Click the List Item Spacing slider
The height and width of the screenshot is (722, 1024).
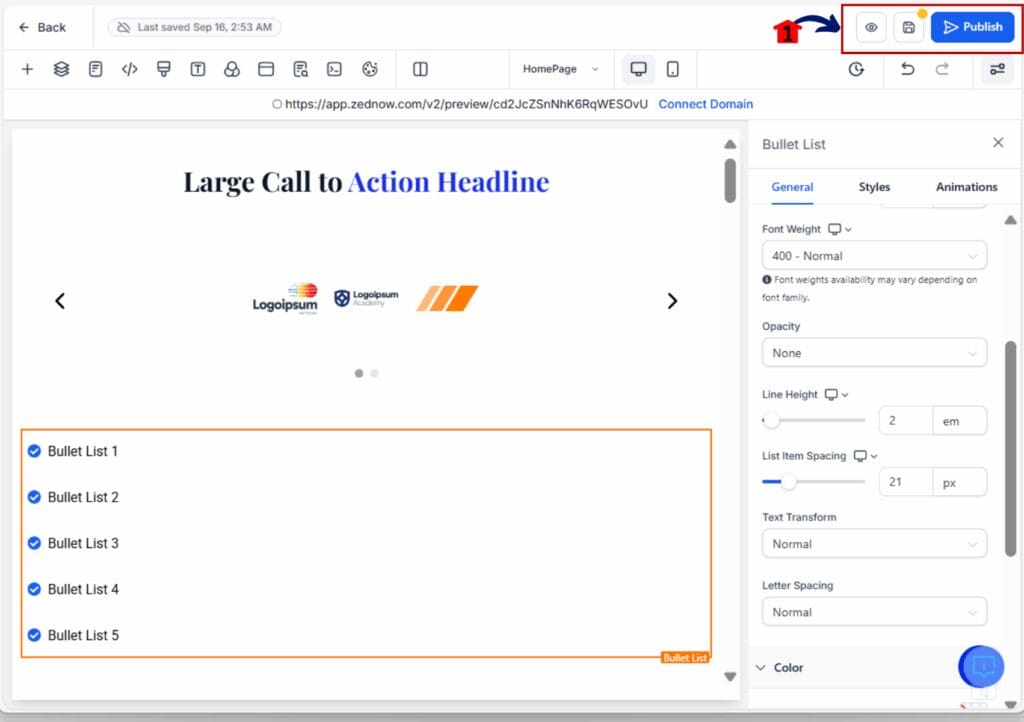(813, 482)
